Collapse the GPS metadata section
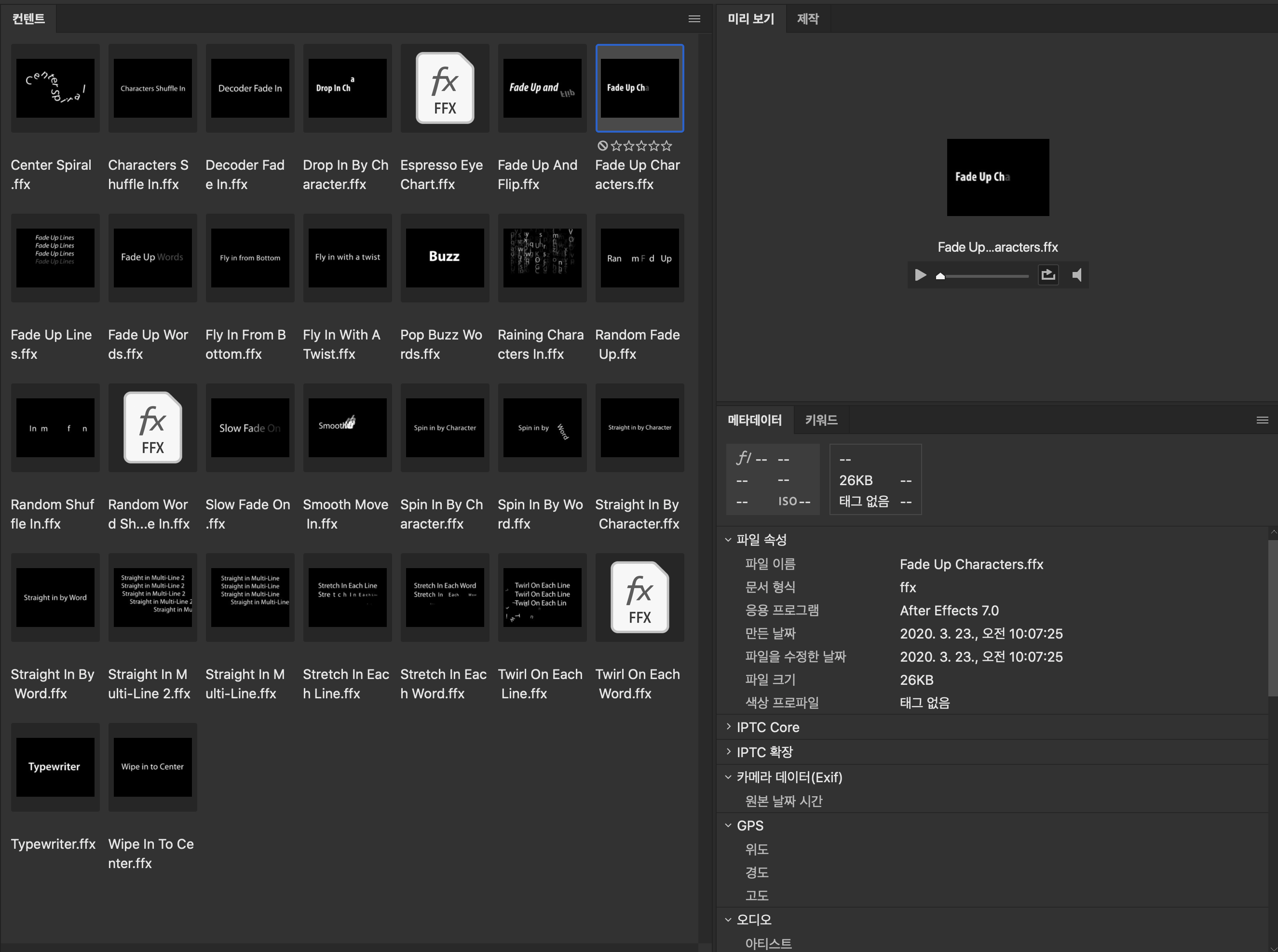1278x952 pixels. point(728,825)
